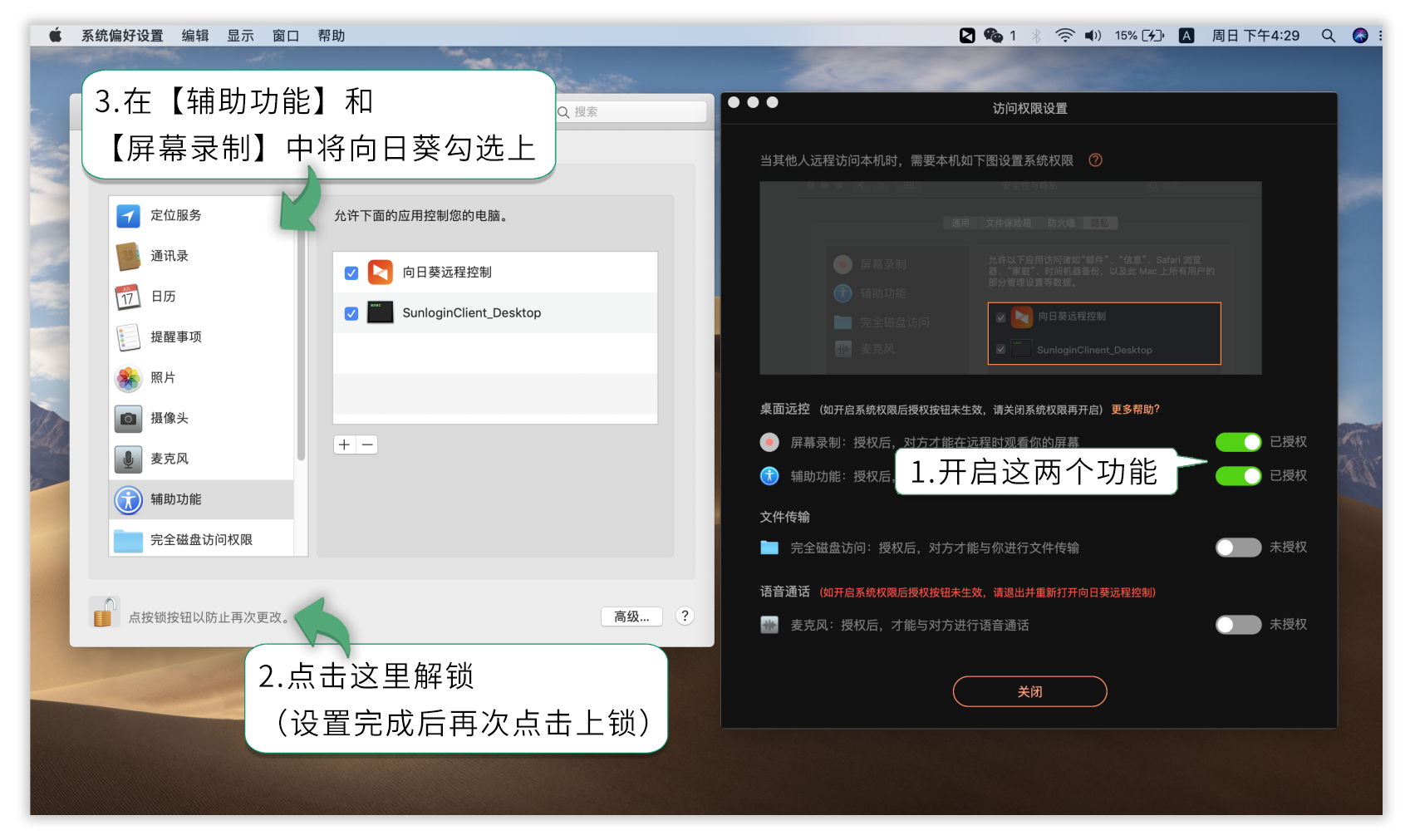Click the Sunlogin icon in menu bar

[967, 35]
